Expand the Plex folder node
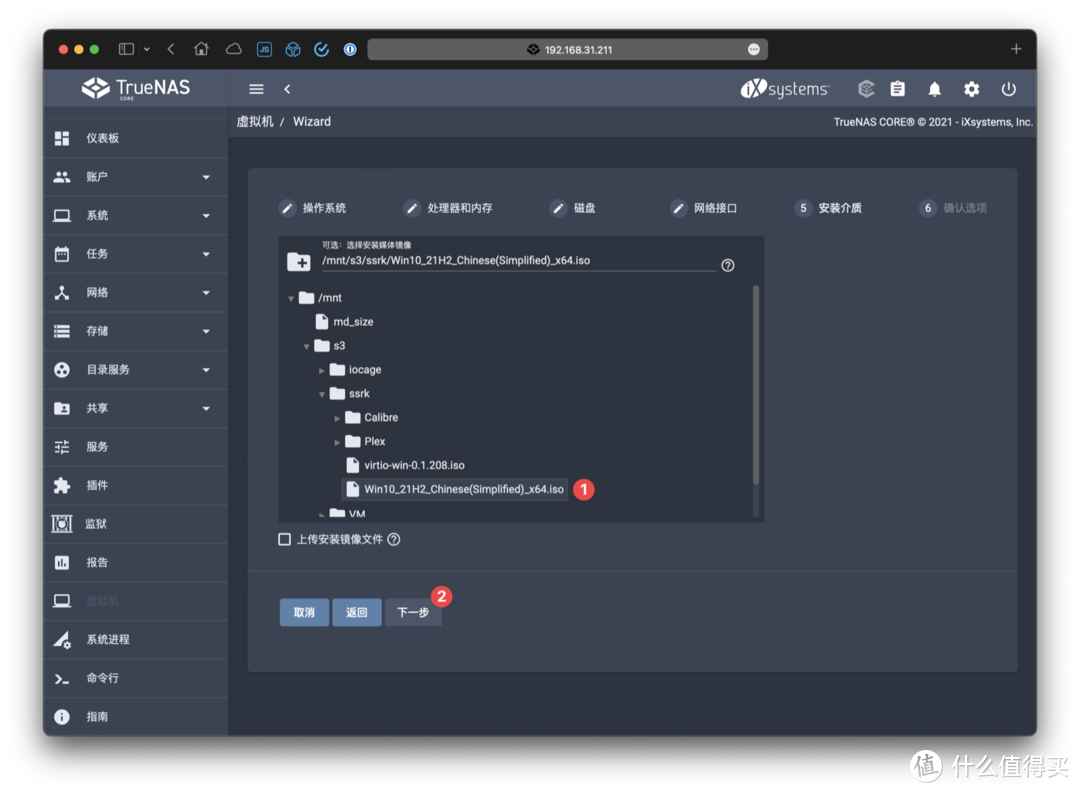 (x=337, y=442)
